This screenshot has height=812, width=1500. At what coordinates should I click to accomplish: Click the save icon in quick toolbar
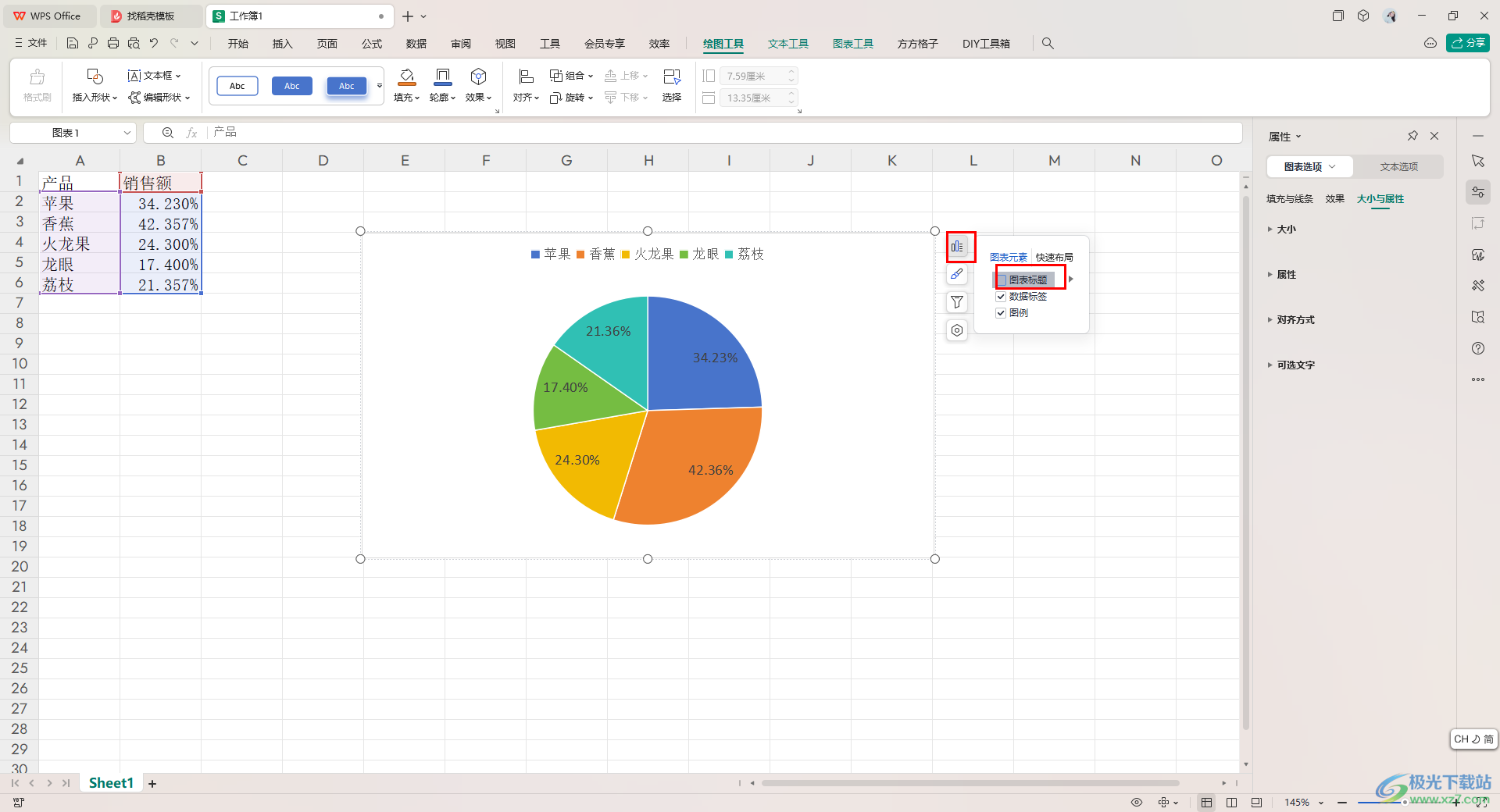pyautogui.click(x=73, y=44)
